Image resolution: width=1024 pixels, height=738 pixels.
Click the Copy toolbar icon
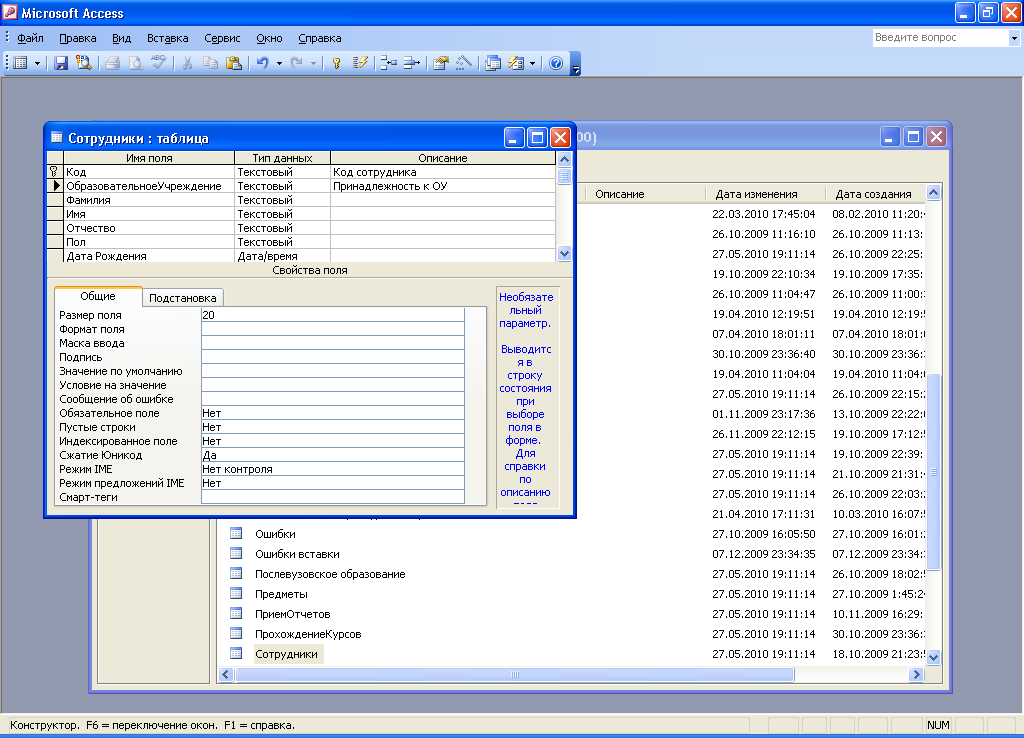click(x=210, y=63)
